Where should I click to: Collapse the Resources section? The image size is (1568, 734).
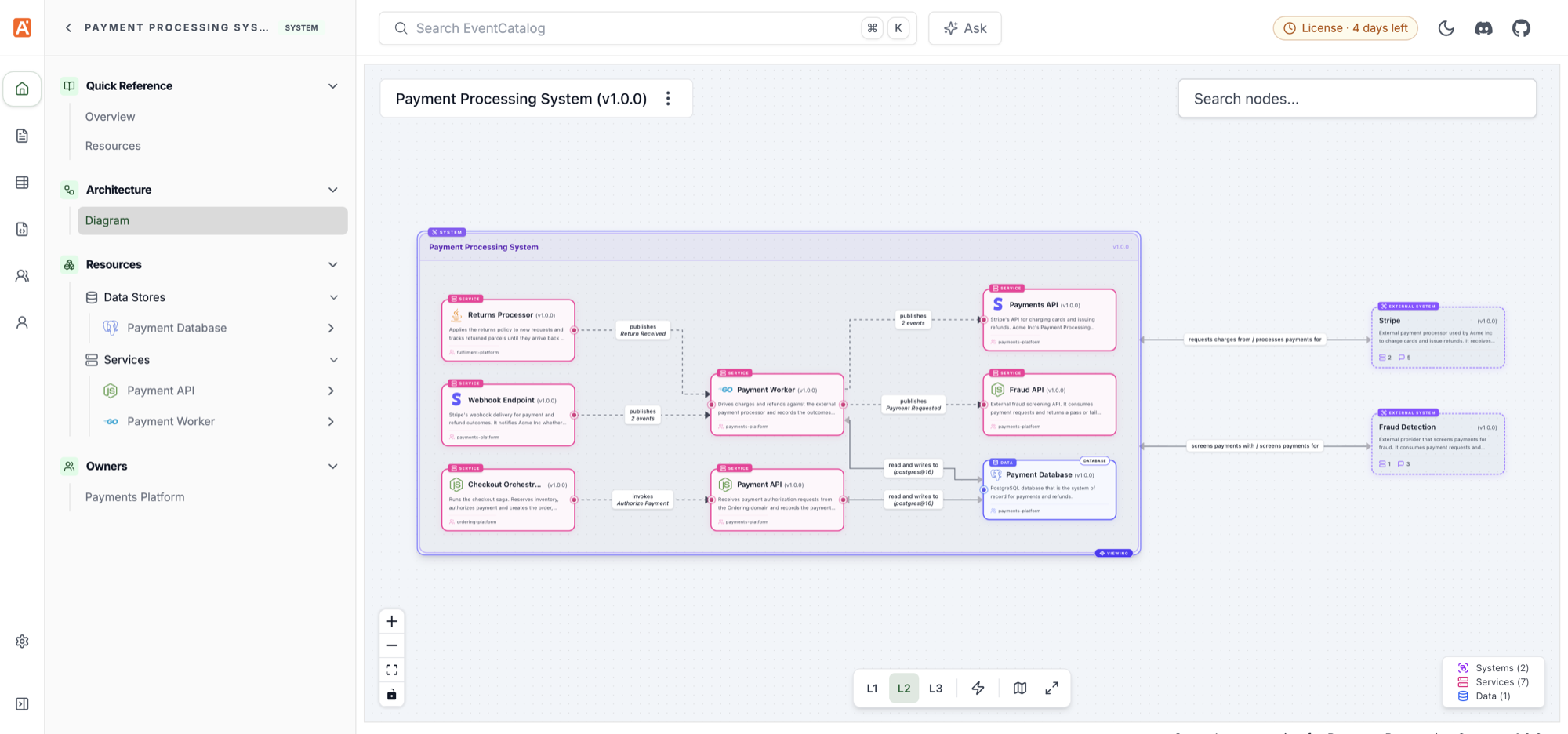(333, 265)
